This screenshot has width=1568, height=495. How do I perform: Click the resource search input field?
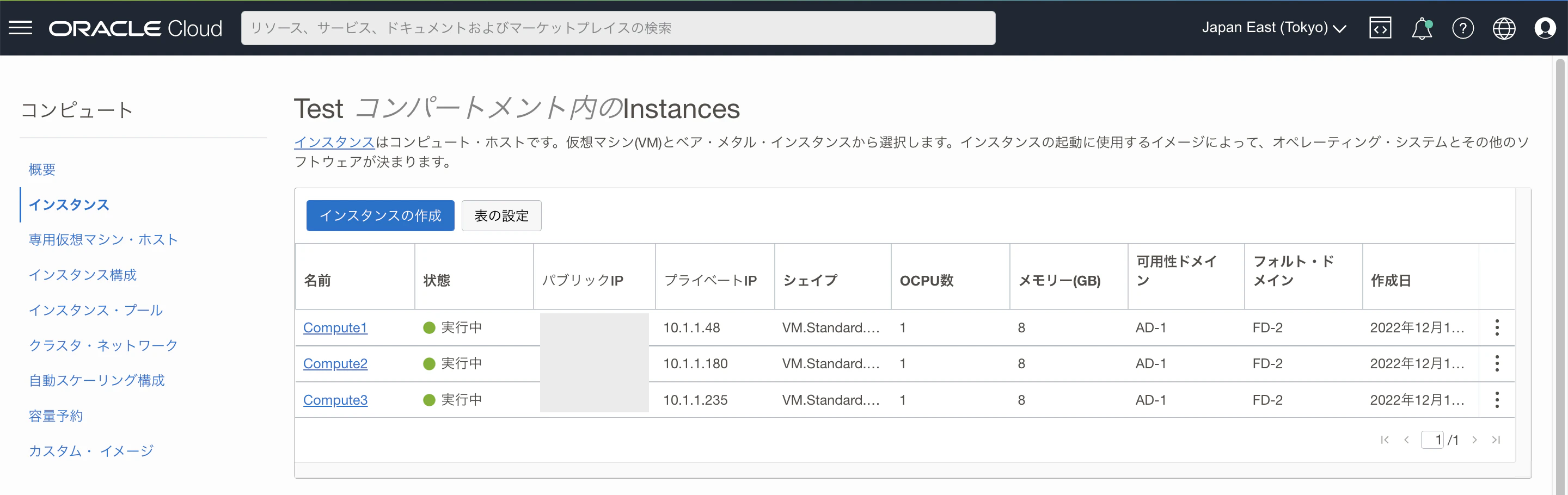618,28
